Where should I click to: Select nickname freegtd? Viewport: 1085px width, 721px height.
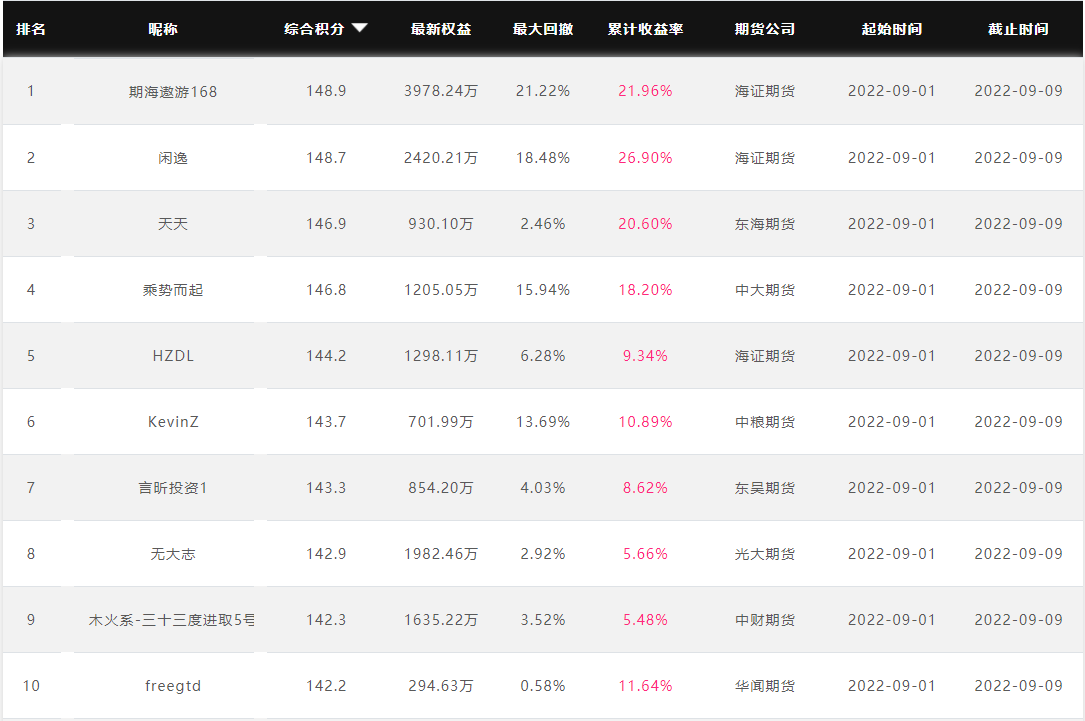pos(173,686)
